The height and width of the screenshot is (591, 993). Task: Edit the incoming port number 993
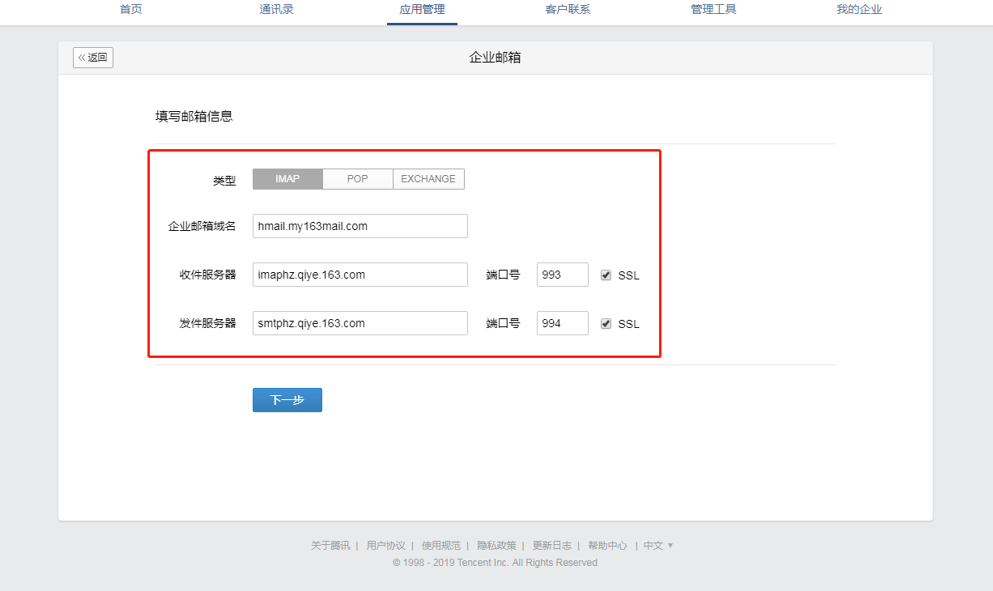(x=562, y=275)
